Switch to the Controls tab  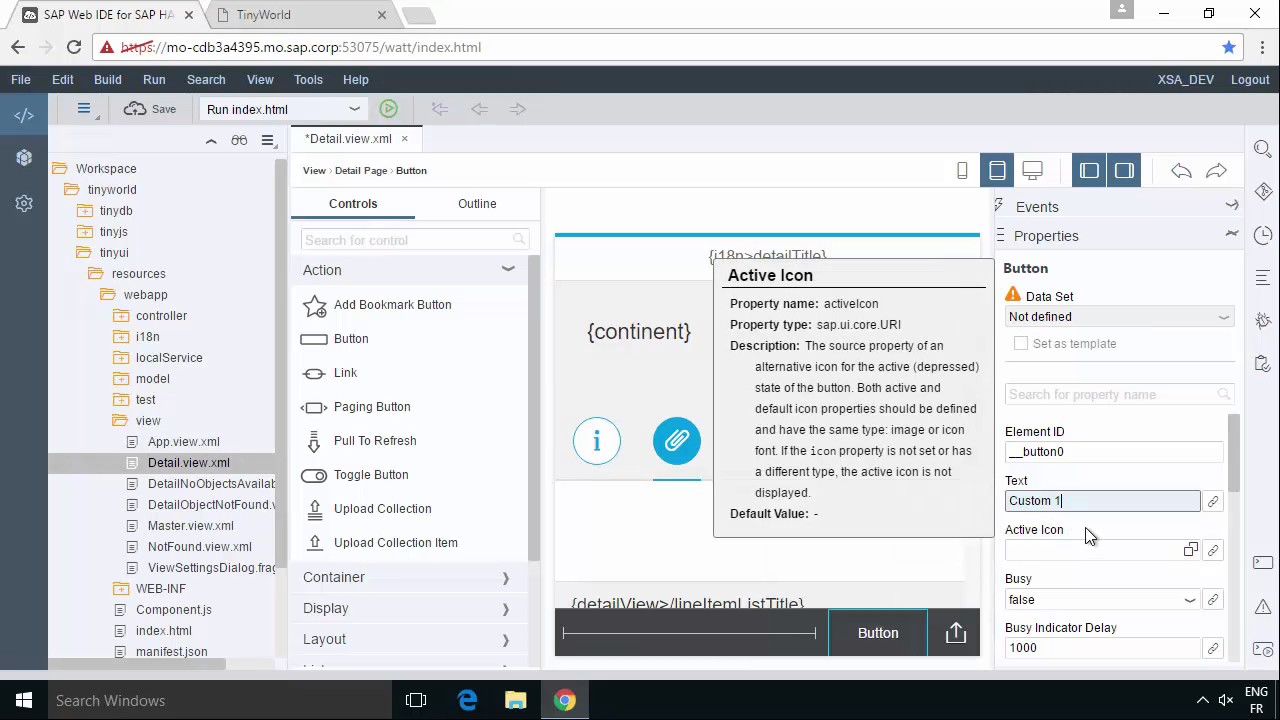click(353, 204)
